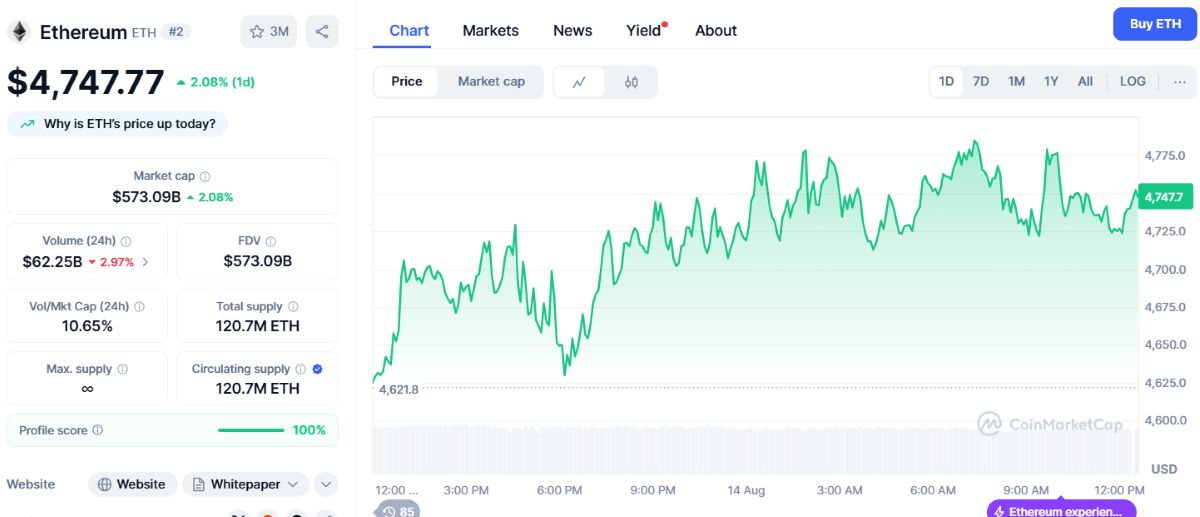The width and height of the screenshot is (1200, 517).
Task: Open the share options icon
Action: click(x=322, y=32)
